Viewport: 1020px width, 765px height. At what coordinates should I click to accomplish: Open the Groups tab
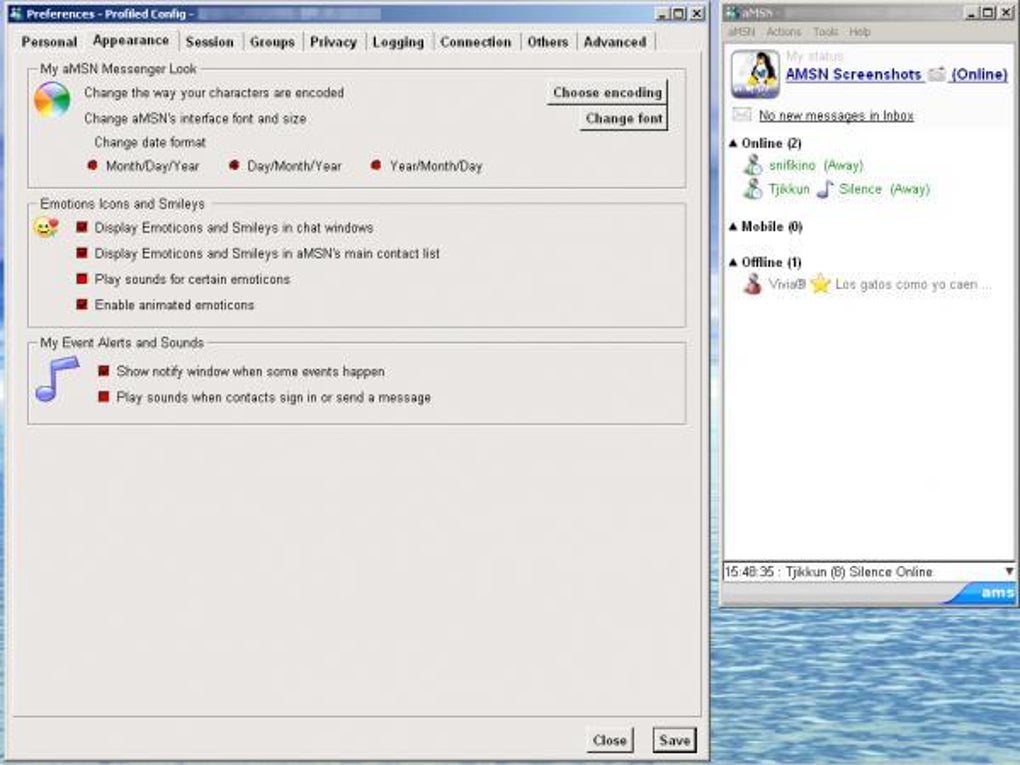pyautogui.click(x=272, y=42)
